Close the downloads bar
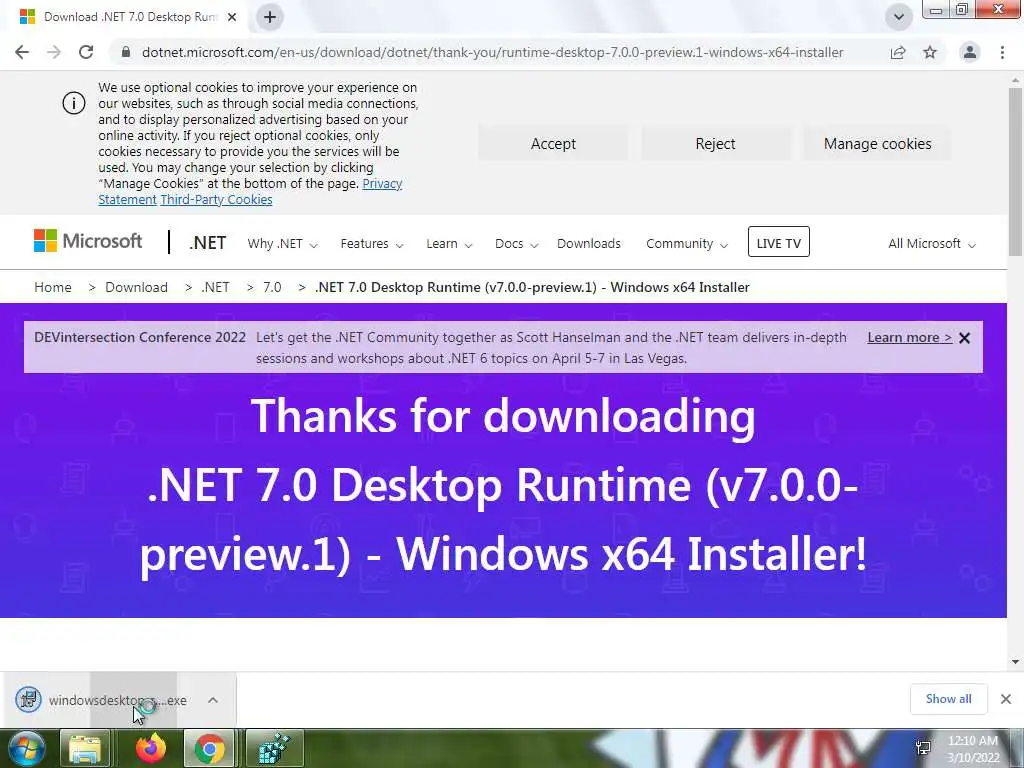The image size is (1024, 768). (x=1006, y=699)
